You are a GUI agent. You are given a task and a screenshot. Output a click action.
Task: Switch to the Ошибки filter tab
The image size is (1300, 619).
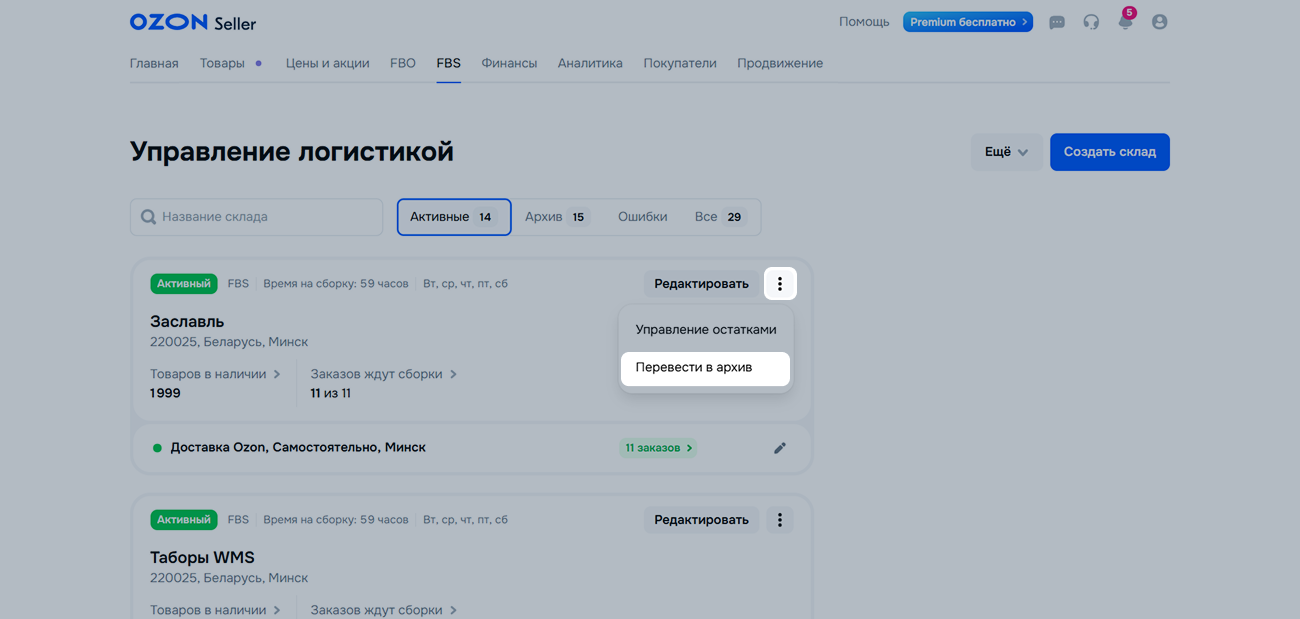tap(642, 217)
